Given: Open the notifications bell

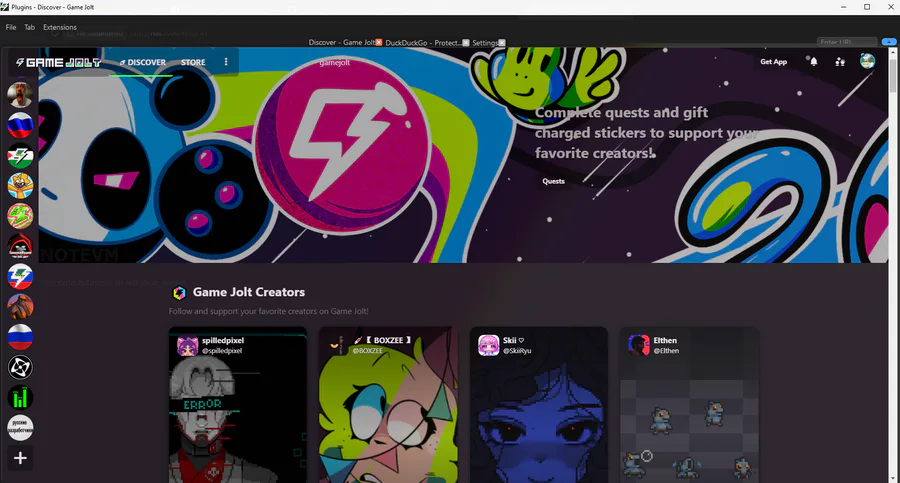Looking at the screenshot, I should 813,61.
